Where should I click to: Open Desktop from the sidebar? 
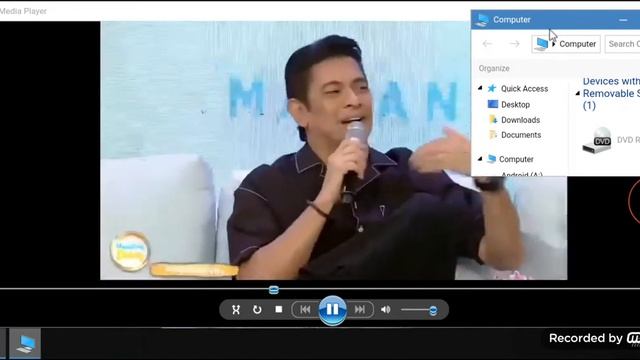[x=516, y=105]
